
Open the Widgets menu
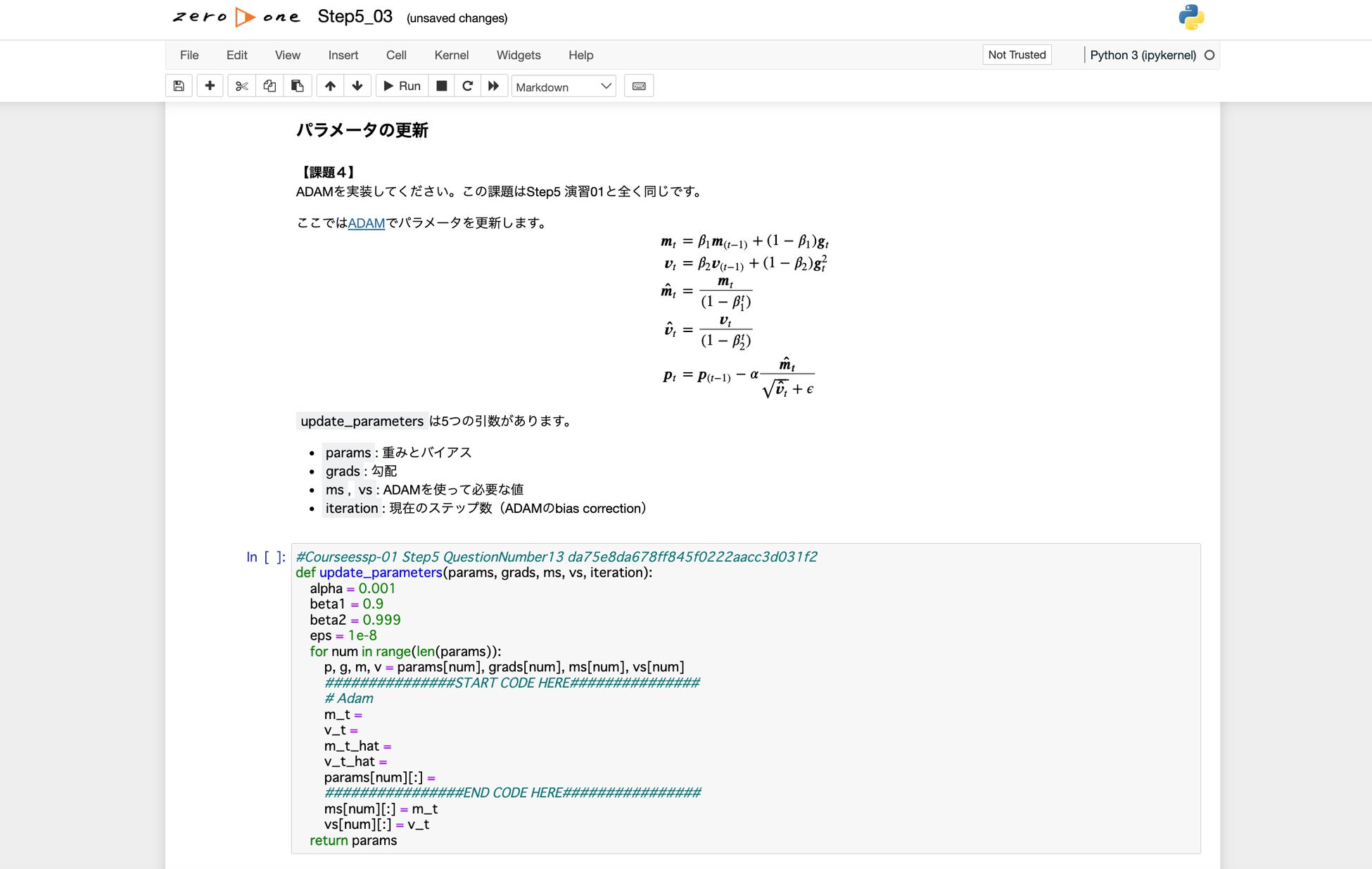(519, 55)
